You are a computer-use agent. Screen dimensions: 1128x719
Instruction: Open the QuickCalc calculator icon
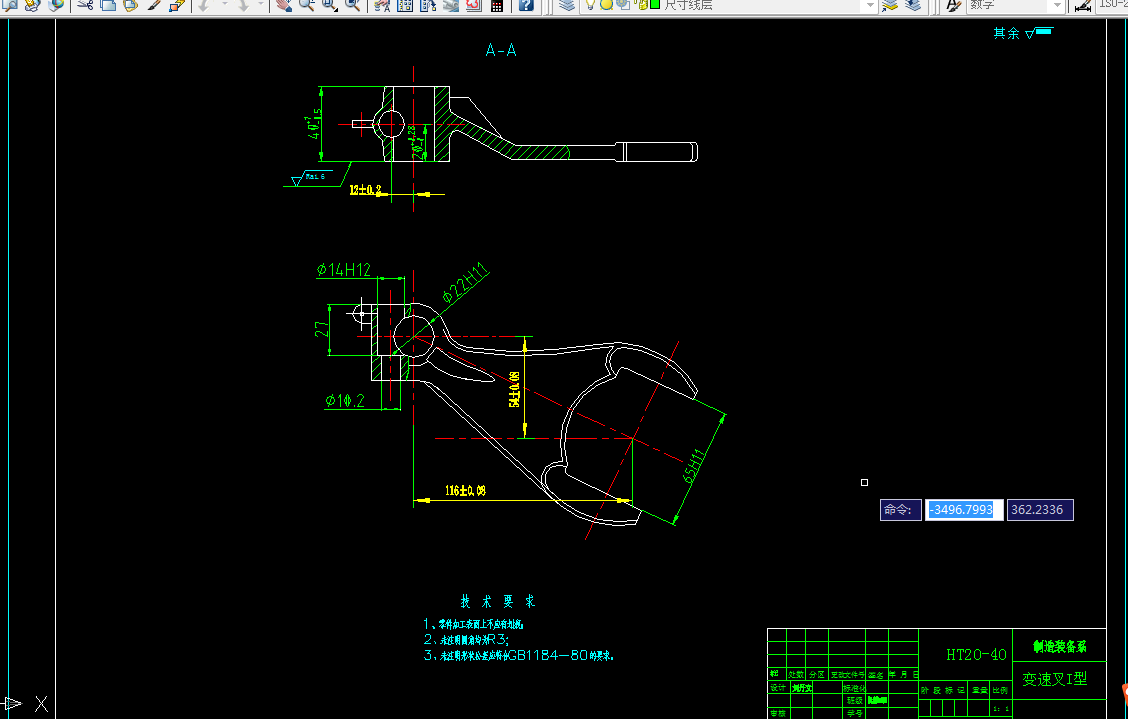(496, 4)
